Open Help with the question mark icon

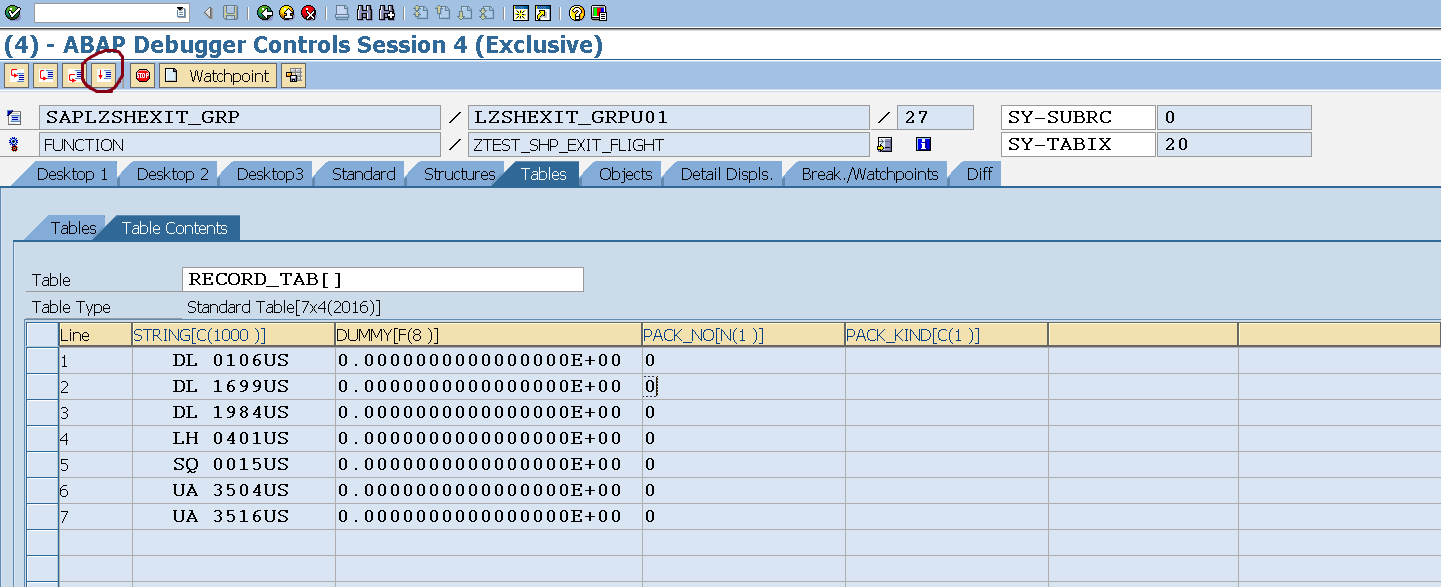point(576,13)
